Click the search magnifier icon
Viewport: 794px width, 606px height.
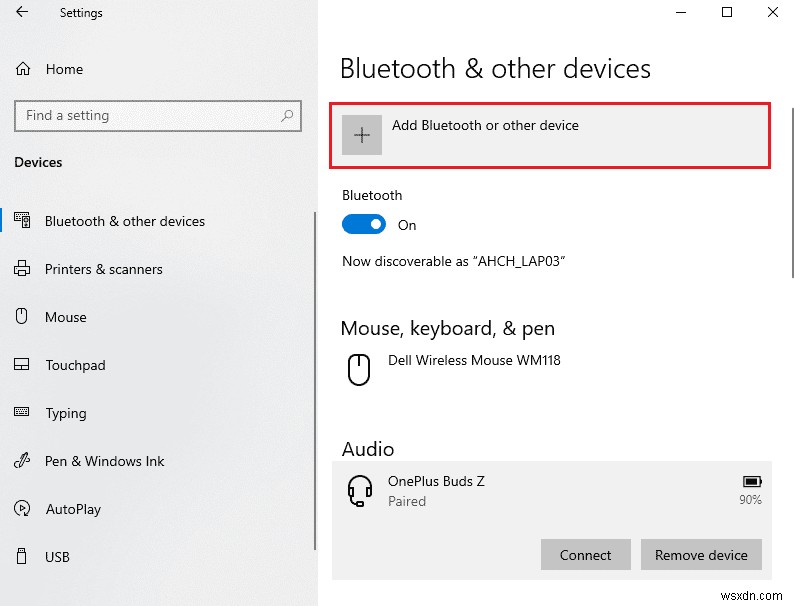[x=287, y=116]
